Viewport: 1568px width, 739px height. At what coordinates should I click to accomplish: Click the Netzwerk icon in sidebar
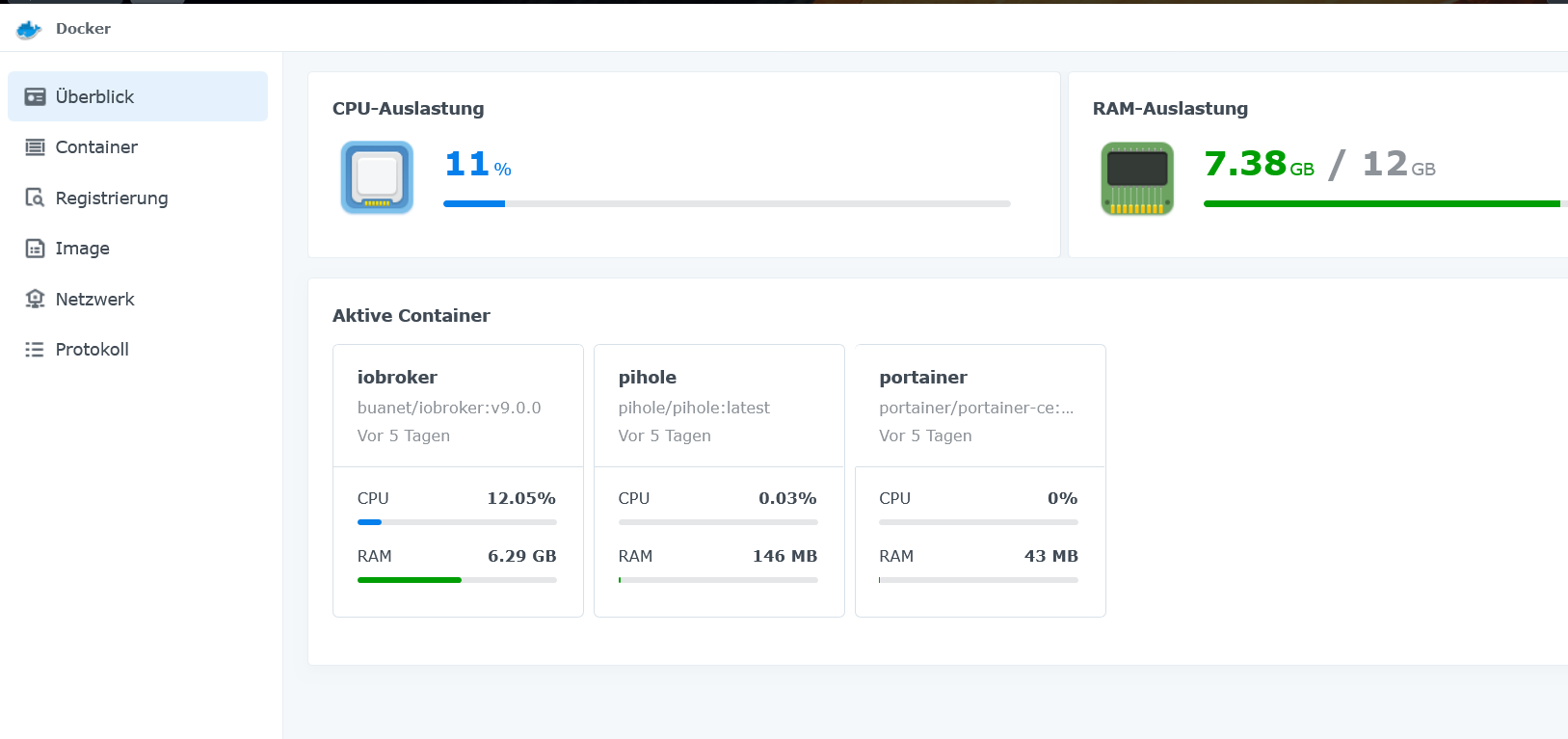pos(35,299)
